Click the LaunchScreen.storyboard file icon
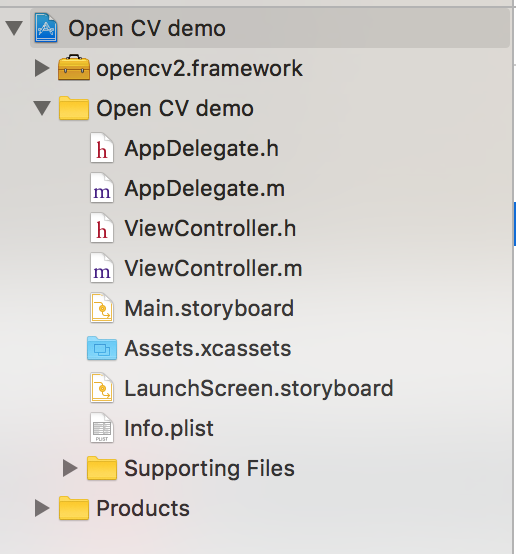The width and height of the screenshot is (516, 554). pyautogui.click(x=102, y=388)
